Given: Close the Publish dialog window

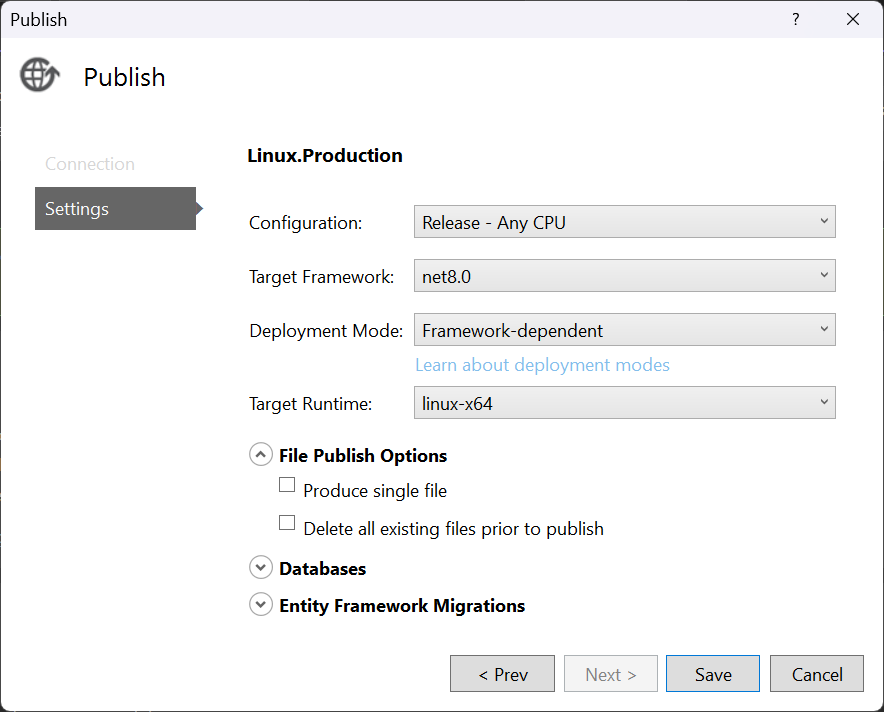Looking at the screenshot, I should pyautogui.click(x=853, y=19).
